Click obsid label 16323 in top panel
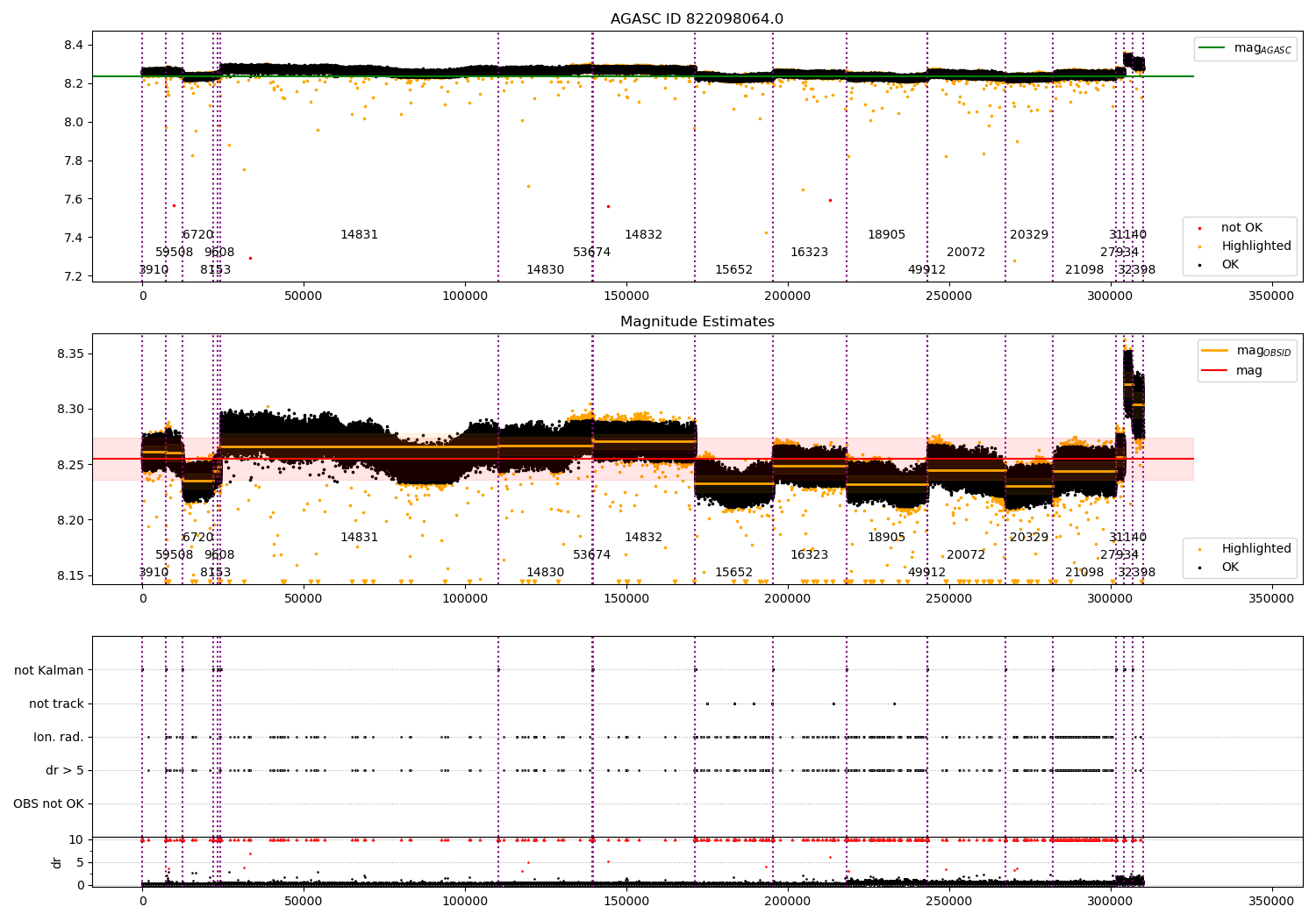 click(x=810, y=253)
